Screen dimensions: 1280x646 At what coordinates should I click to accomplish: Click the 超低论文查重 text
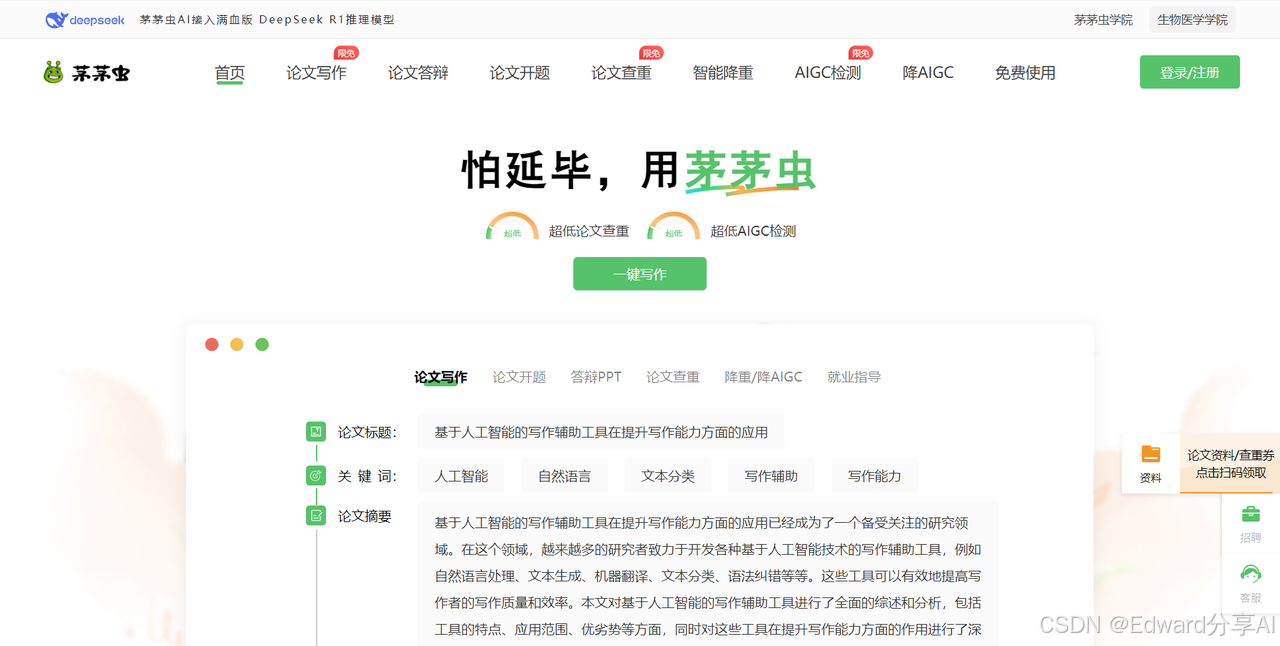(x=589, y=231)
